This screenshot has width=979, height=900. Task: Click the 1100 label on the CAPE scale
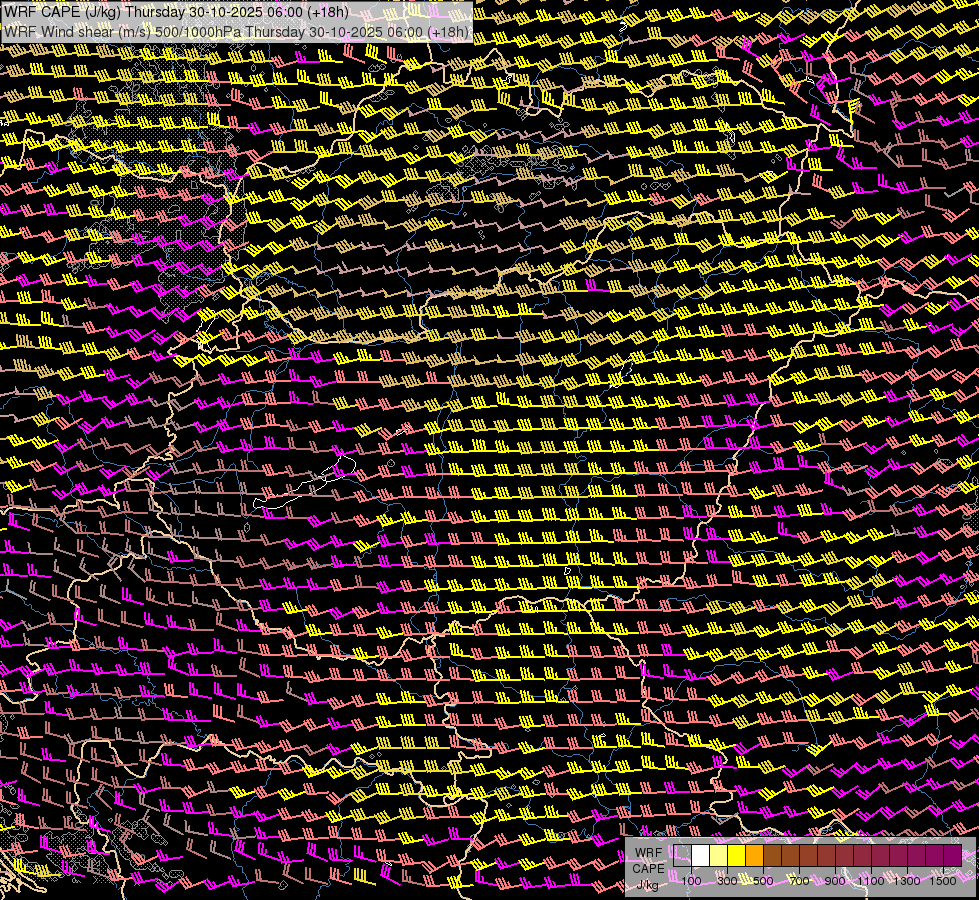pos(871,881)
